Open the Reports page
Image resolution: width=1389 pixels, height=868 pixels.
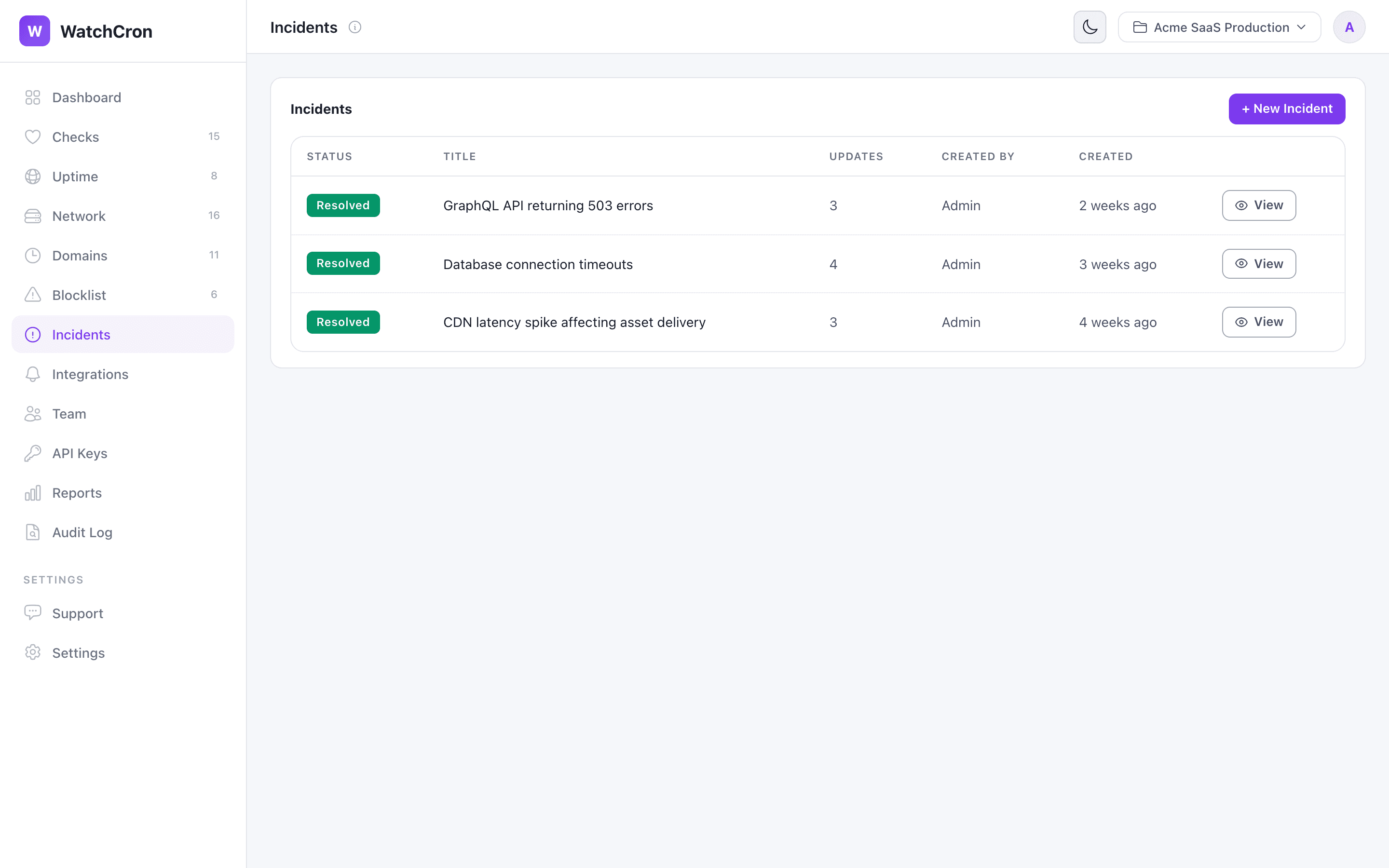123,493
